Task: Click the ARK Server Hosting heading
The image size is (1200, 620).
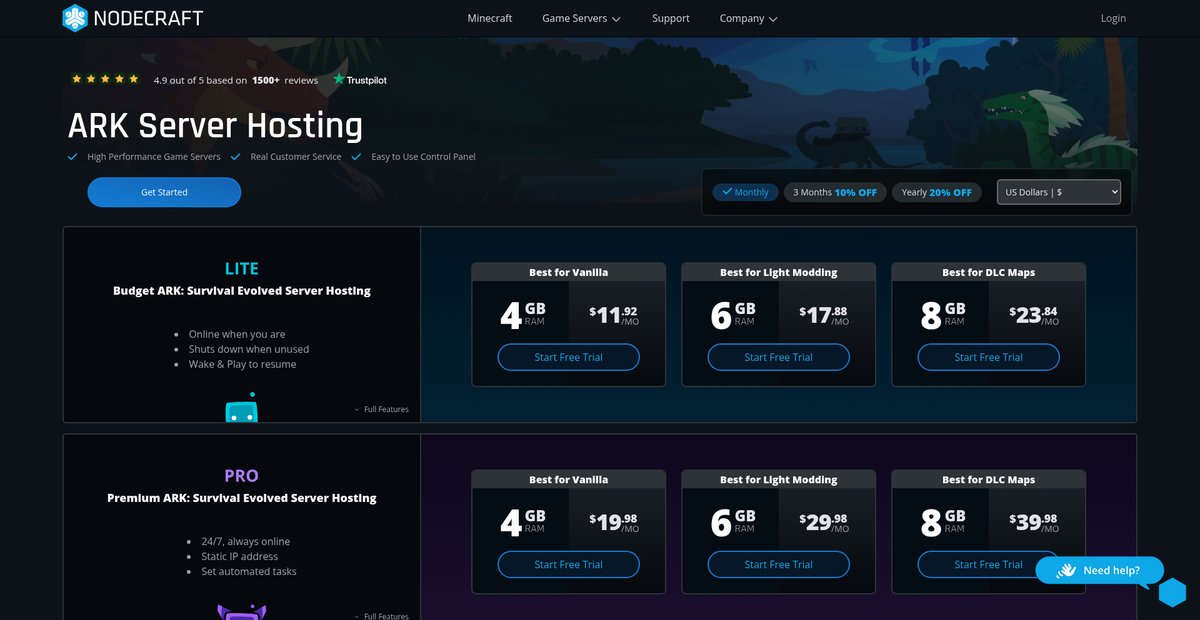Action: click(215, 126)
